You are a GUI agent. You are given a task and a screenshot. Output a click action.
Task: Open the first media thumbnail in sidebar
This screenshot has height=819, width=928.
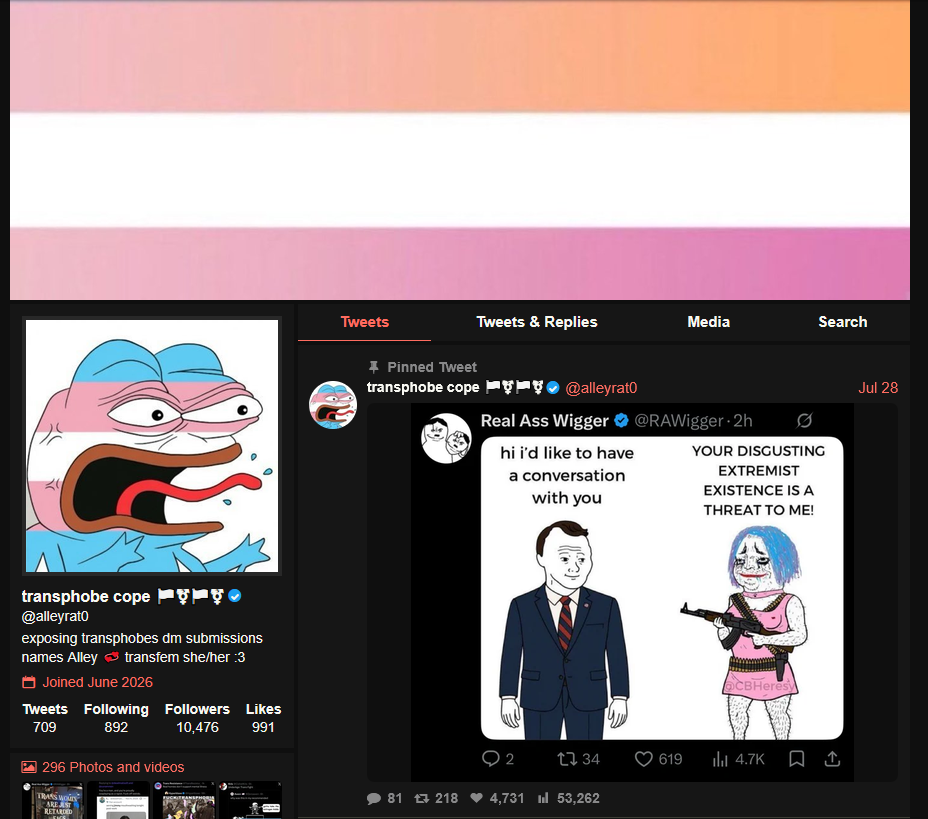(x=52, y=800)
